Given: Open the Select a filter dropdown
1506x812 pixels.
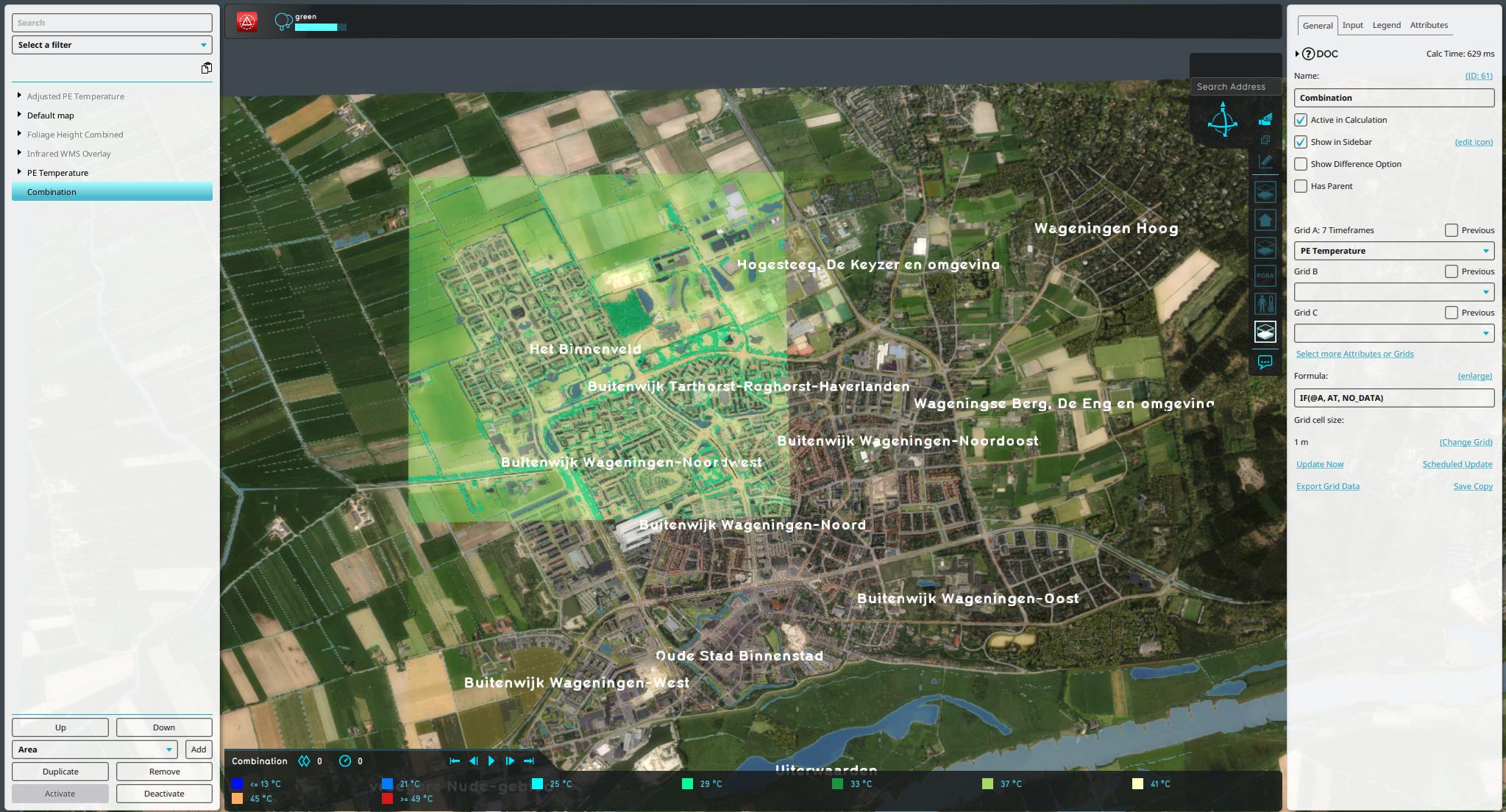Looking at the screenshot, I should click(112, 45).
